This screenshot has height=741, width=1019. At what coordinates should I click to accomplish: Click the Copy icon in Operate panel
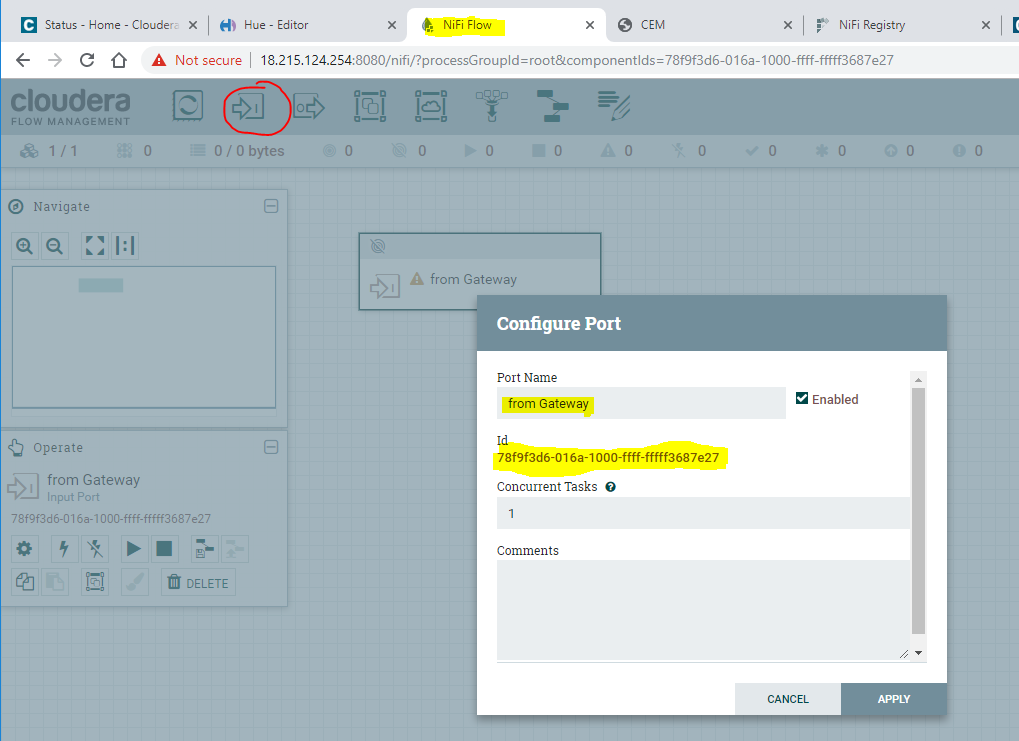pyautogui.click(x=25, y=582)
